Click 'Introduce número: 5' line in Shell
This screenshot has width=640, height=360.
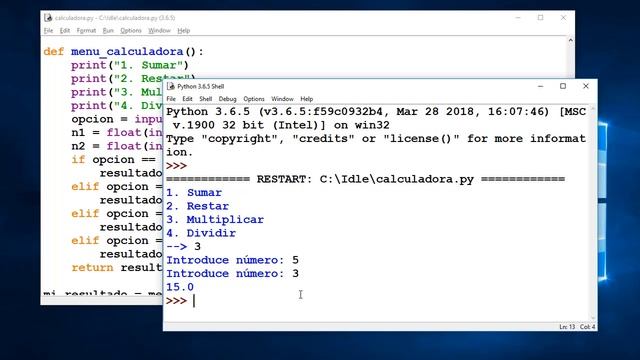232,260
